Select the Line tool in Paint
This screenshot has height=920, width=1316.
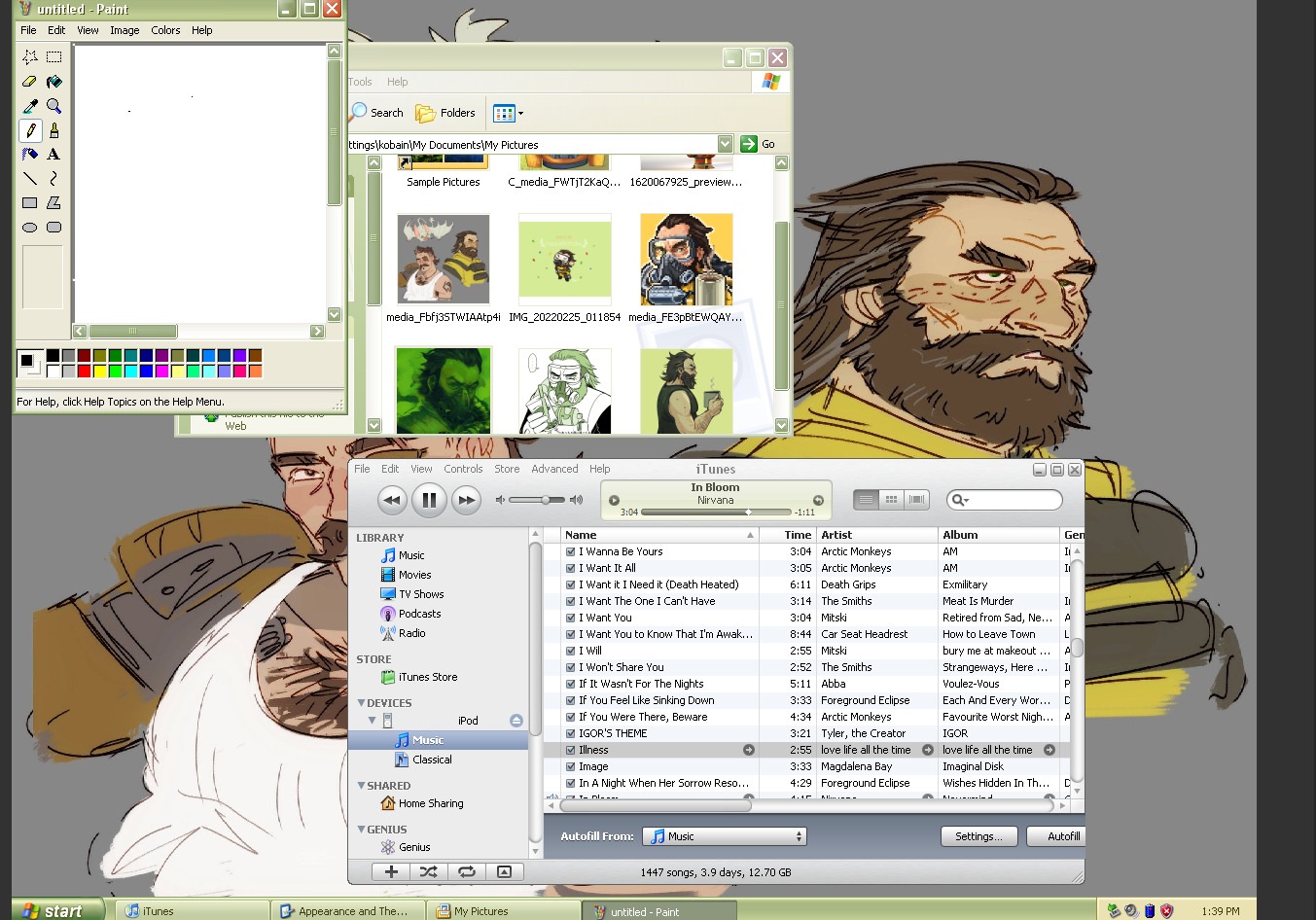pos(30,178)
